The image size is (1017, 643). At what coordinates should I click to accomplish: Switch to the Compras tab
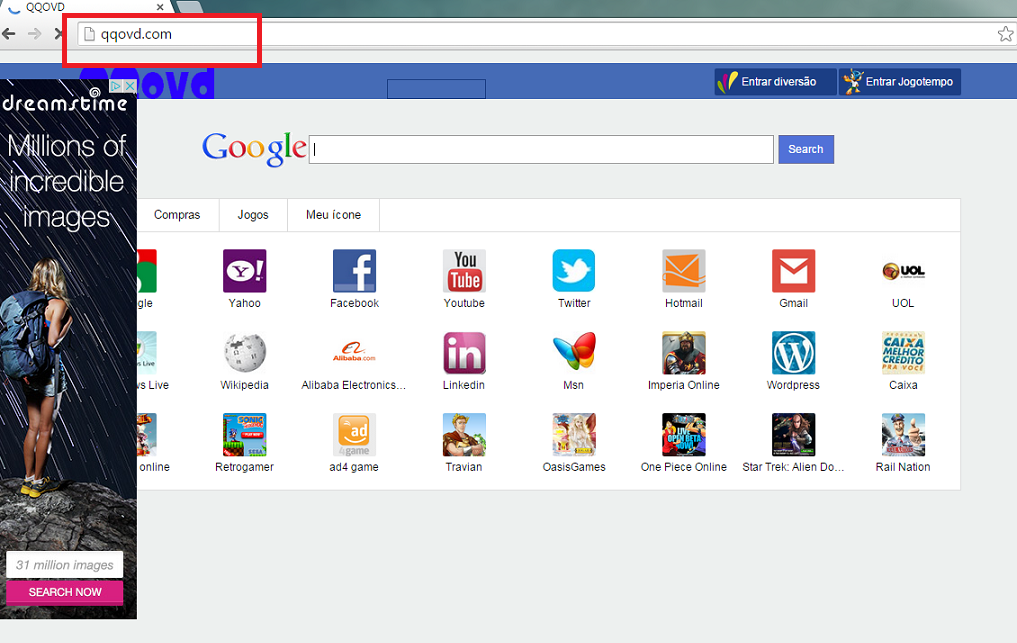[x=177, y=215]
